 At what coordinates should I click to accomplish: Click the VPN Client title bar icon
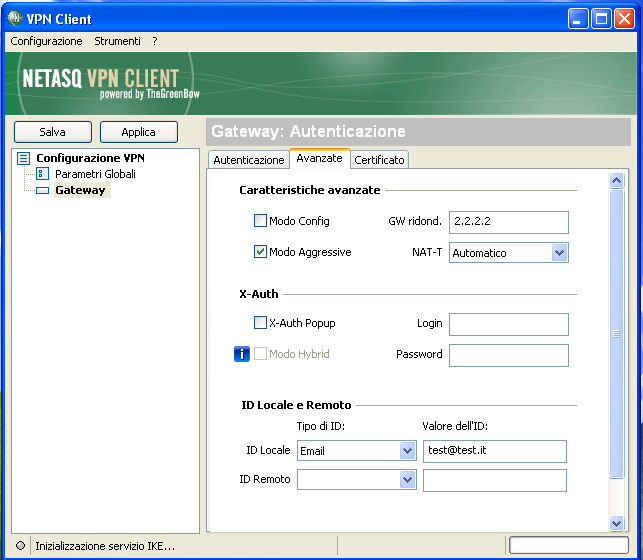15,18
